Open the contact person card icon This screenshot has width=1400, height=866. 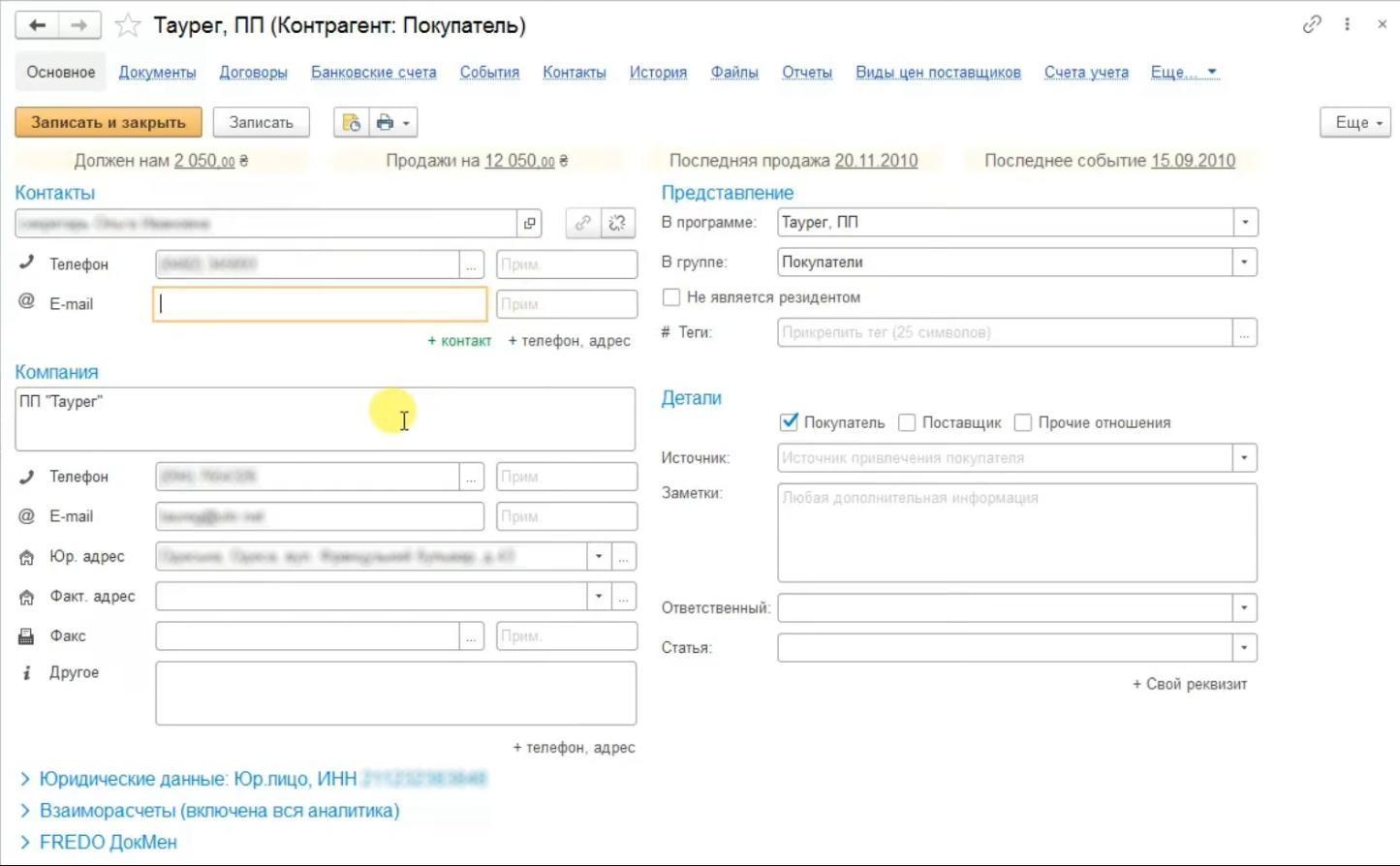tap(529, 224)
